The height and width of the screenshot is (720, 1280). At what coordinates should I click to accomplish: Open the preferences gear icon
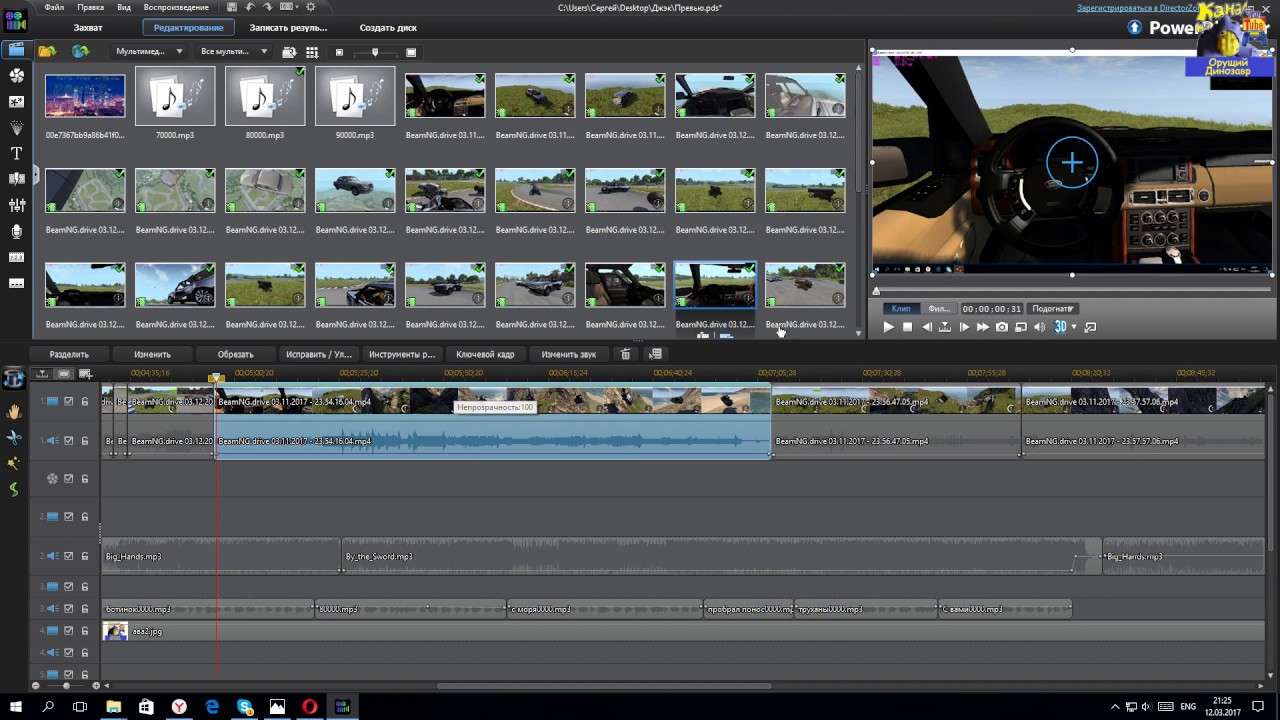point(311,7)
